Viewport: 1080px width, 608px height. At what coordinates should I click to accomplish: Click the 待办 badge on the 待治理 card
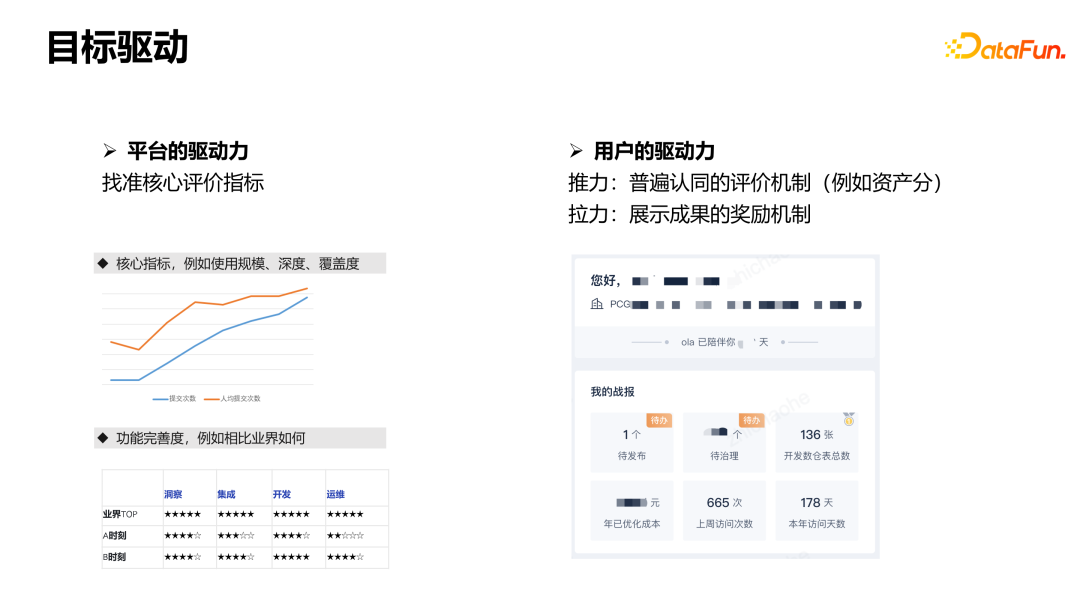(x=751, y=420)
